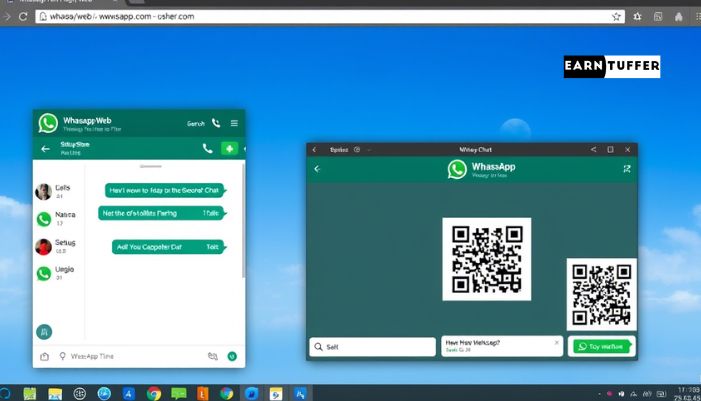Click the green plus button in chat header
Screen dimensions: 701x401
pyautogui.click(x=229, y=148)
